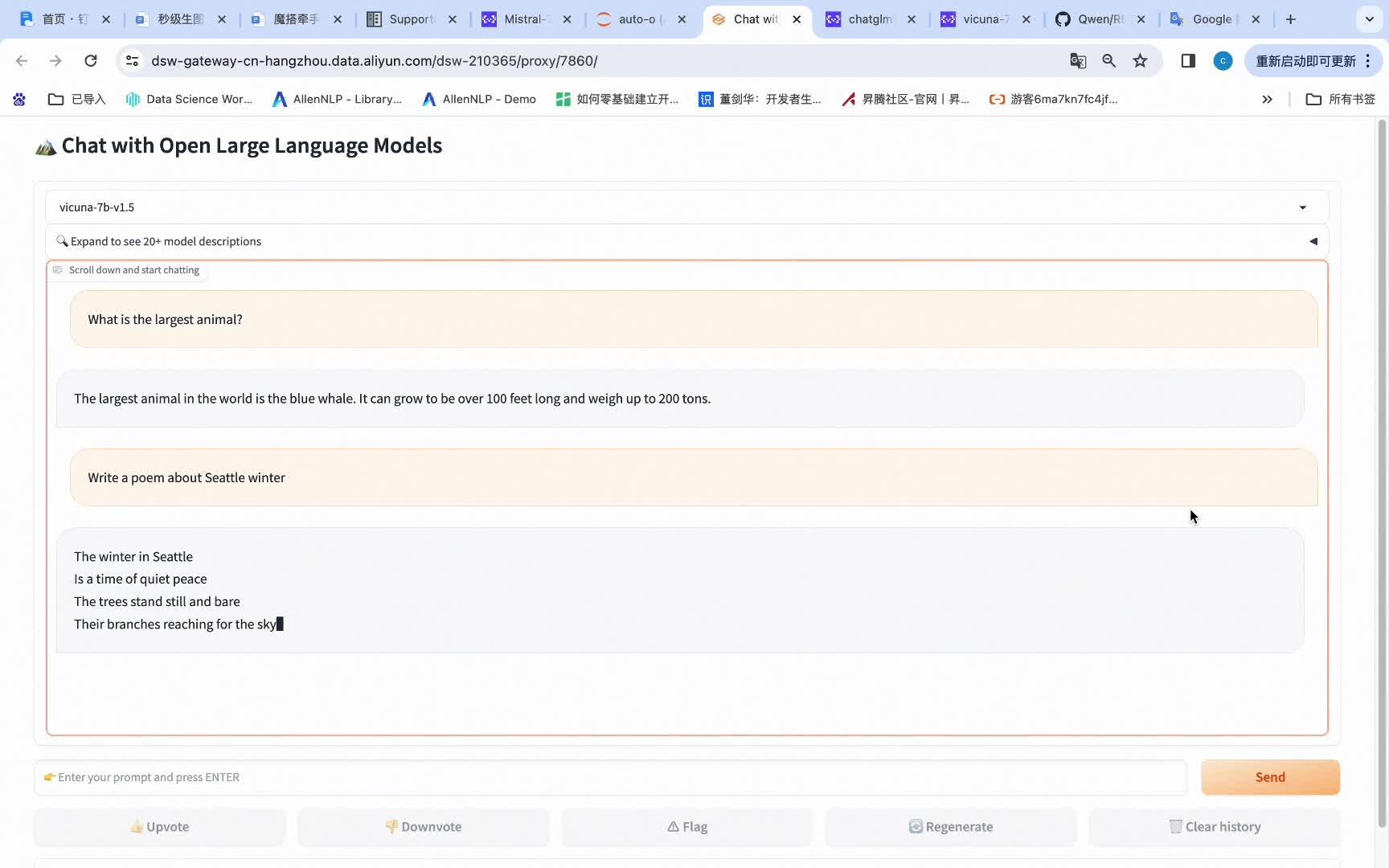
Task: Click the bookmark star icon
Action: click(1141, 60)
